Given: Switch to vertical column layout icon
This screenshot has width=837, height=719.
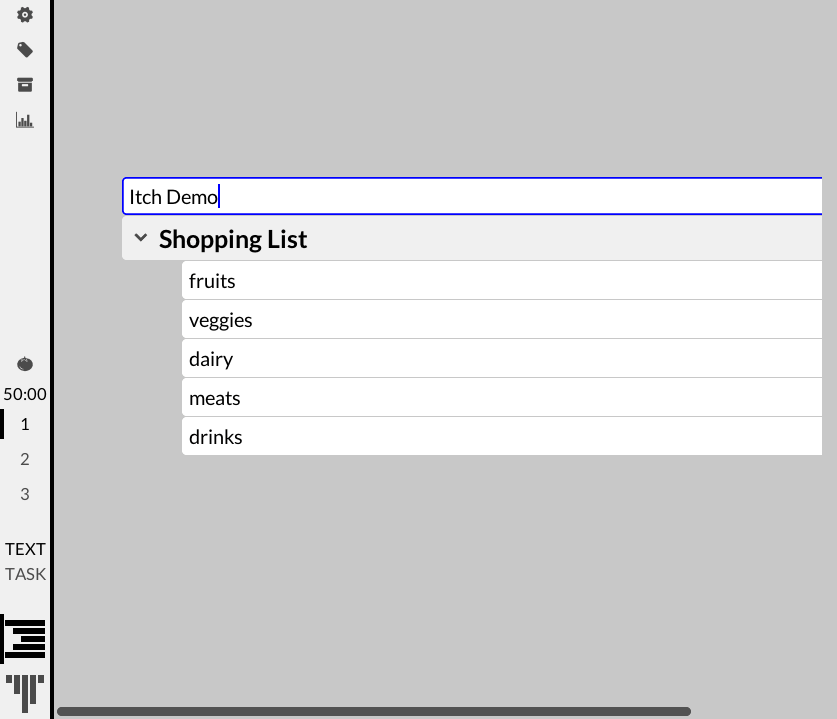Looking at the screenshot, I should pyautogui.click(x=25, y=691).
